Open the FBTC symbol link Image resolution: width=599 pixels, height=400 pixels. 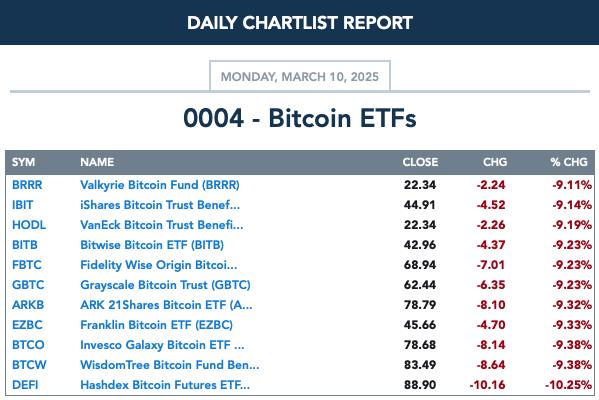27,265
